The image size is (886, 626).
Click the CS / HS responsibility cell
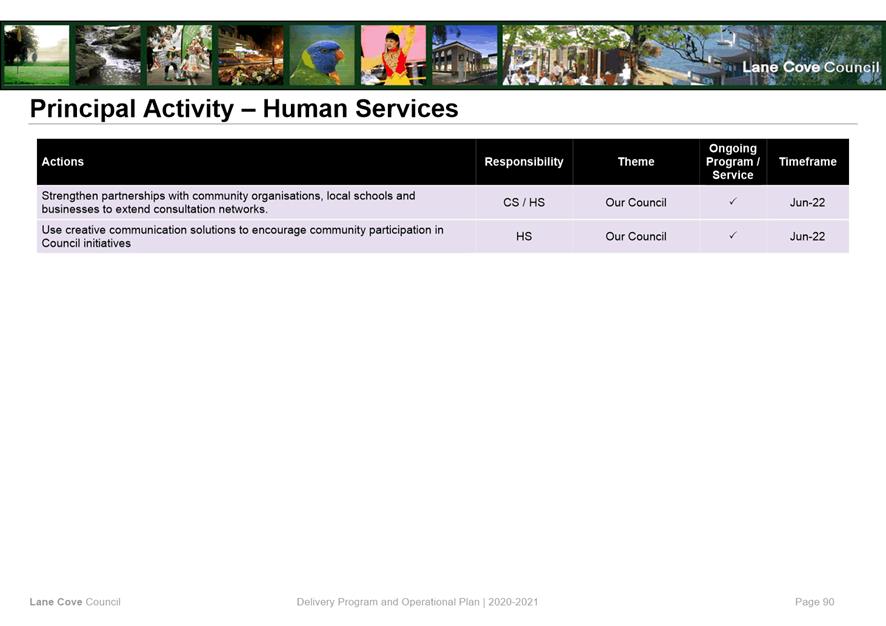[x=524, y=202]
